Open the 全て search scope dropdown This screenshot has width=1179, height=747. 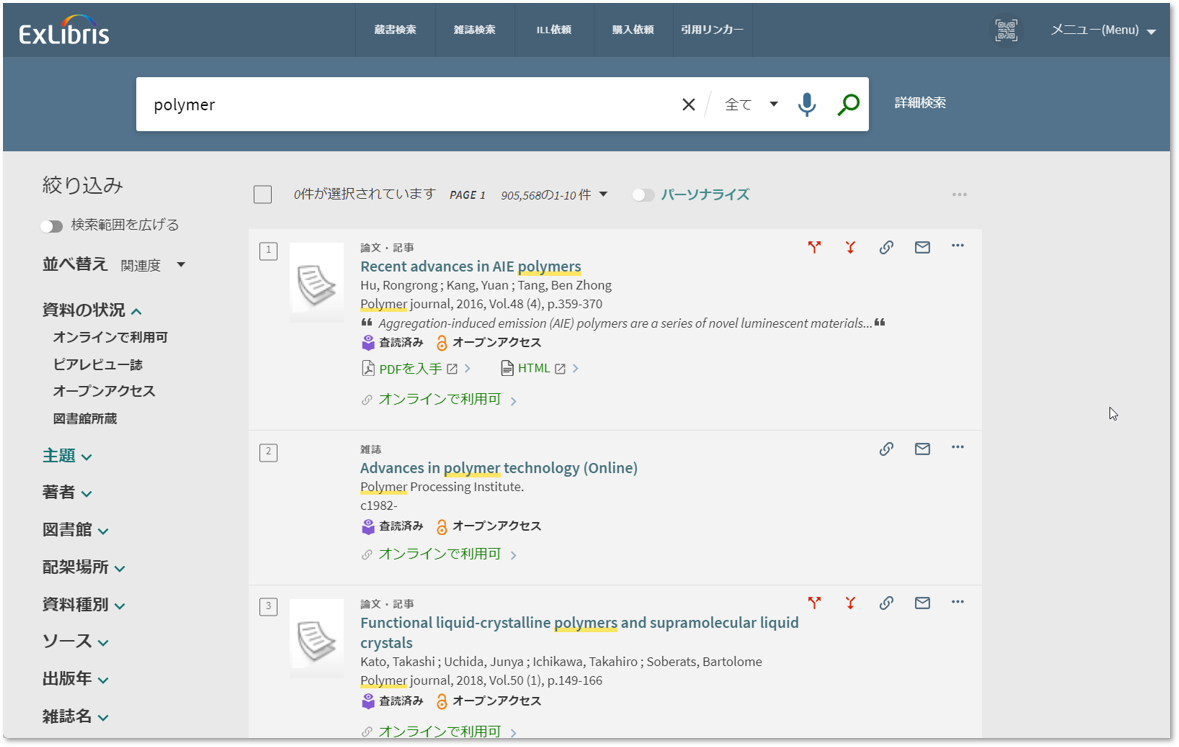[x=751, y=104]
